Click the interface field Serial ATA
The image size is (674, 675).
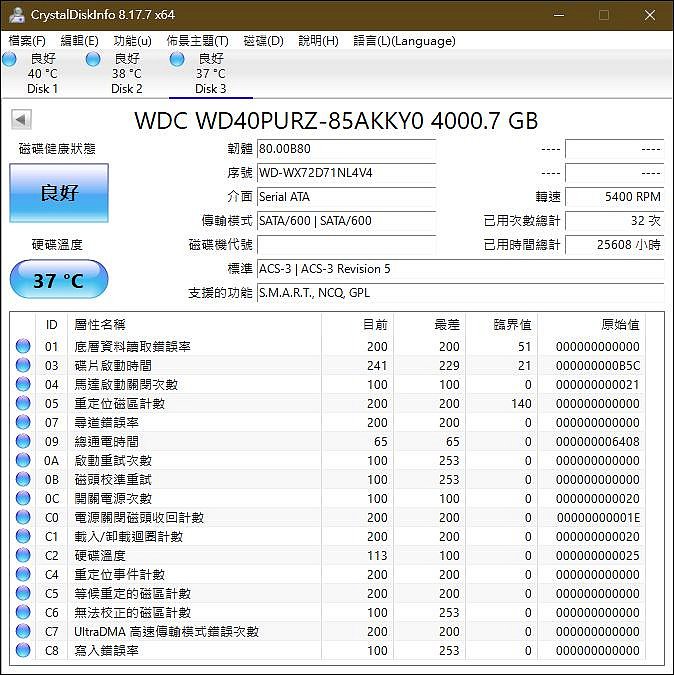[x=346, y=197]
